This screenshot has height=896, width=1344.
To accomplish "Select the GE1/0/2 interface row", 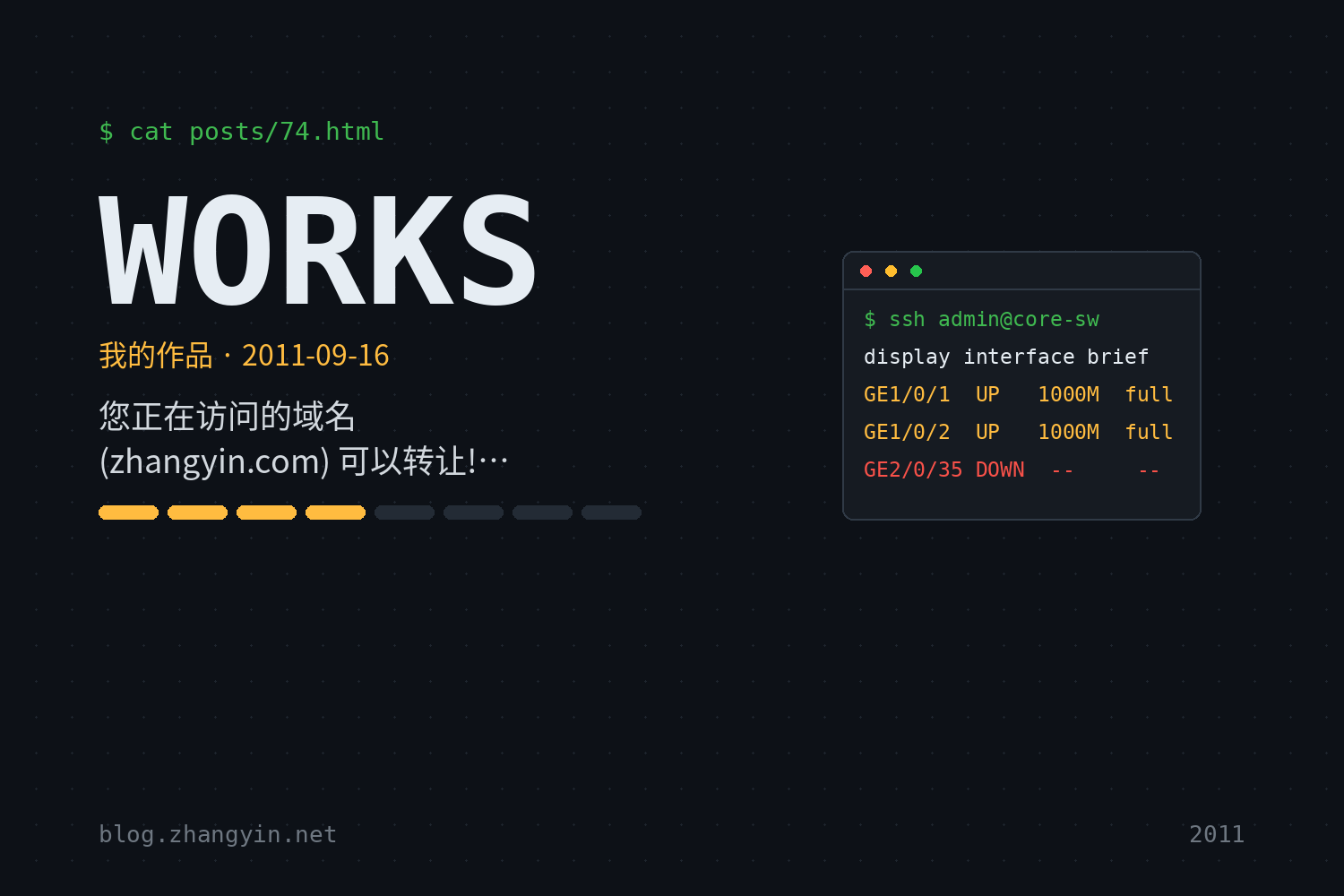I will click(1018, 432).
